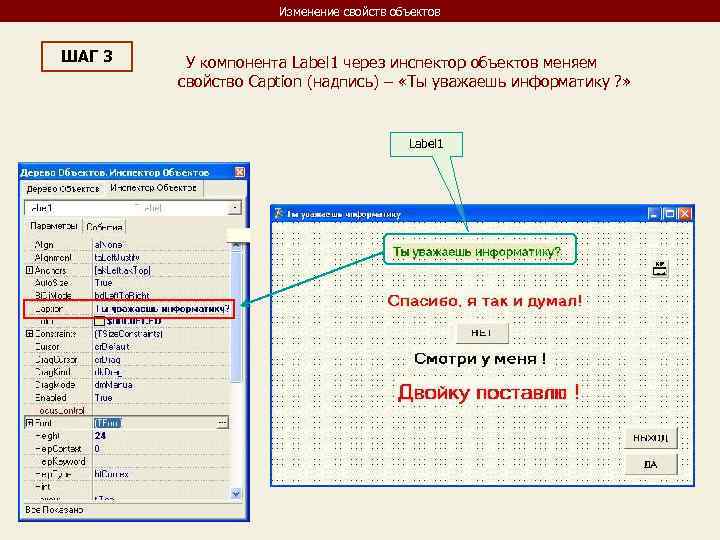Click the [akLeft,akTop] Anchors value
The height and width of the screenshot is (540, 720).
click(x=122, y=270)
